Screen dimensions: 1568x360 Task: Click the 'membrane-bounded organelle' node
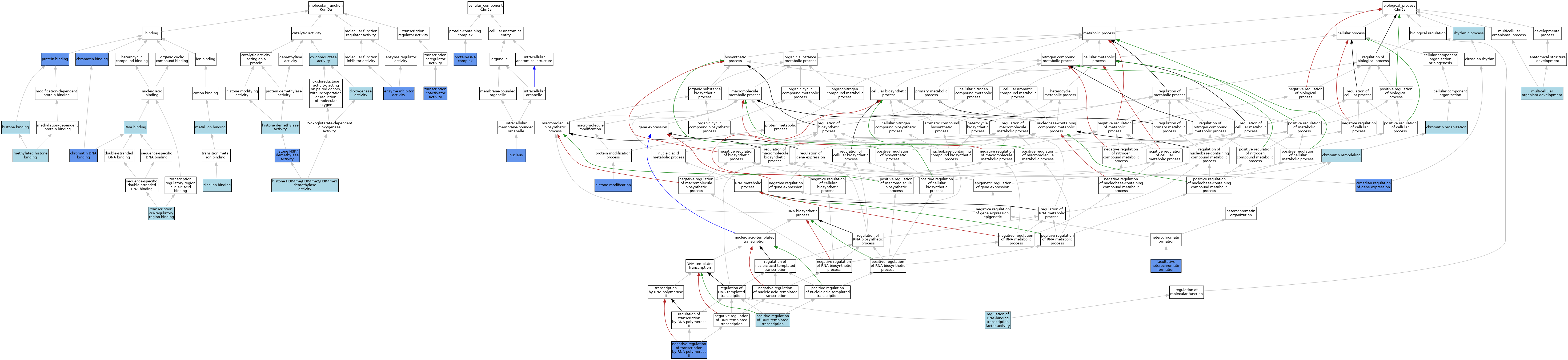pos(498,93)
